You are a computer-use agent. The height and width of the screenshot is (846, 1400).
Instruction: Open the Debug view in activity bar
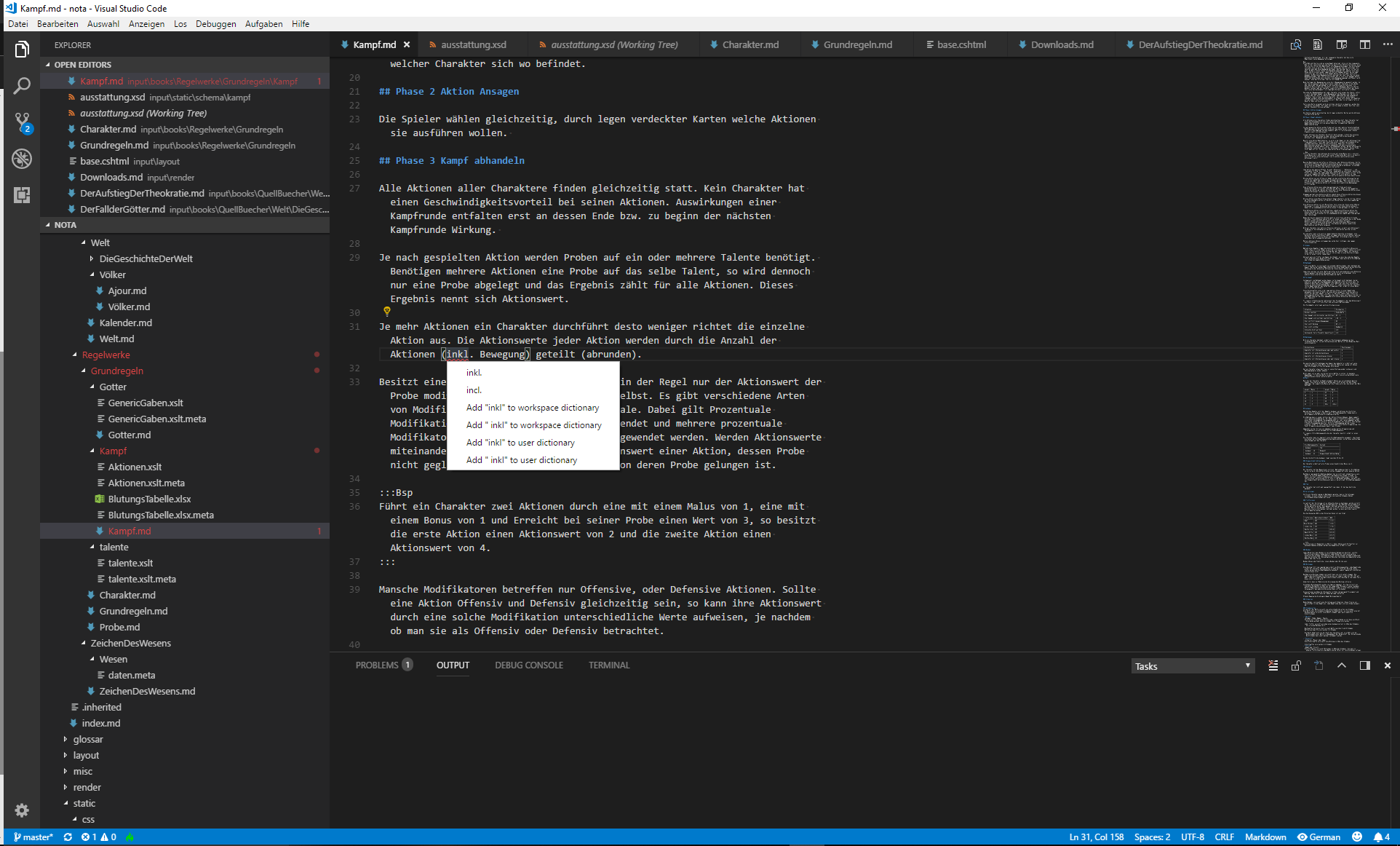pyautogui.click(x=22, y=158)
